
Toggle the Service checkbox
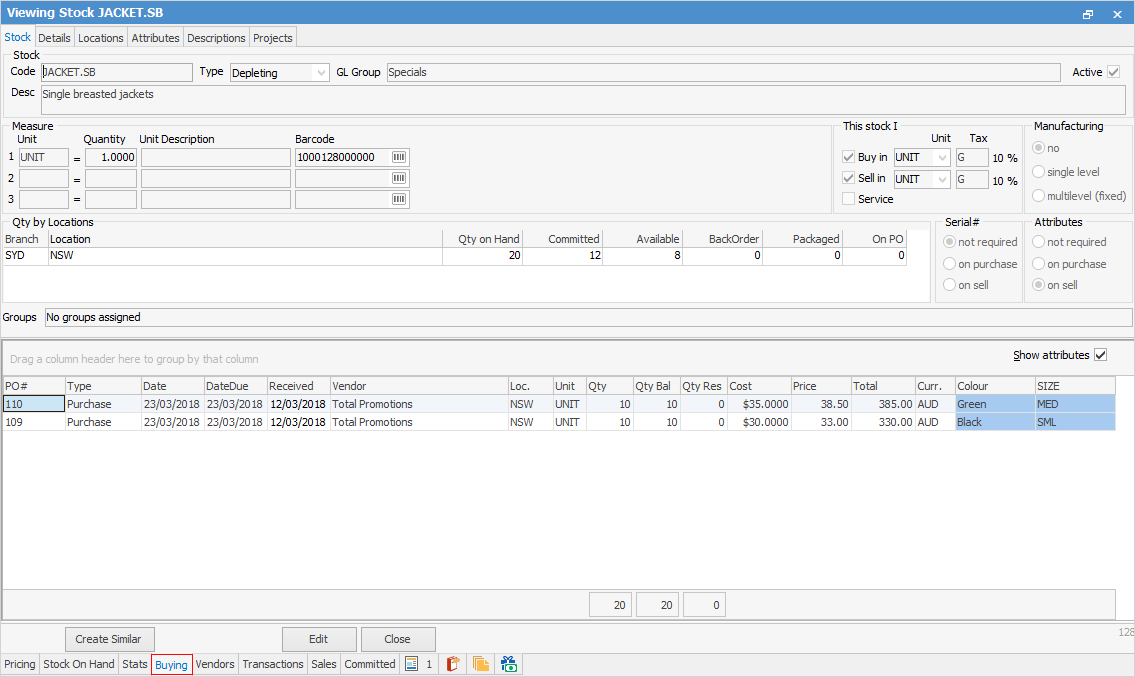point(849,199)
